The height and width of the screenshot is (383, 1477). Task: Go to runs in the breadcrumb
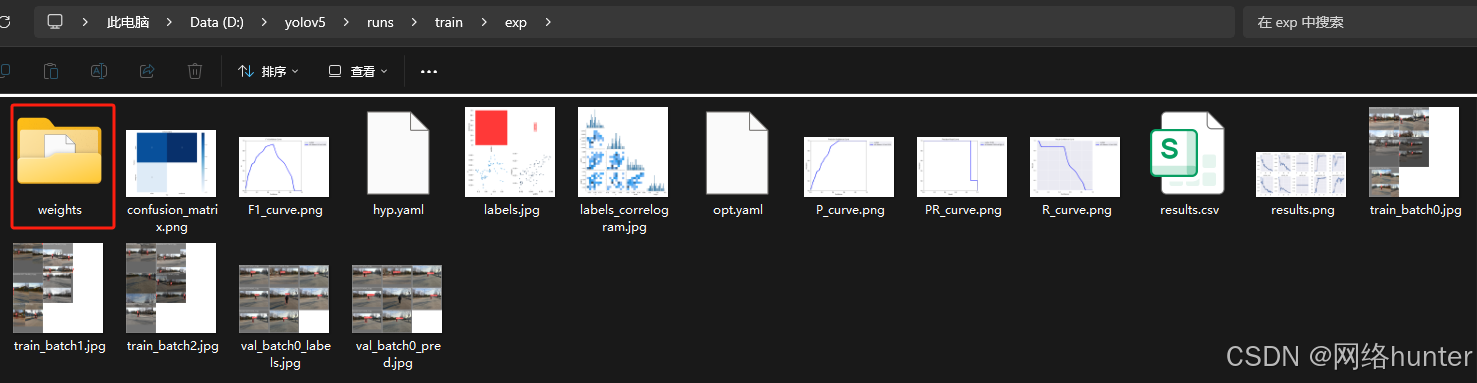(380, 22)
